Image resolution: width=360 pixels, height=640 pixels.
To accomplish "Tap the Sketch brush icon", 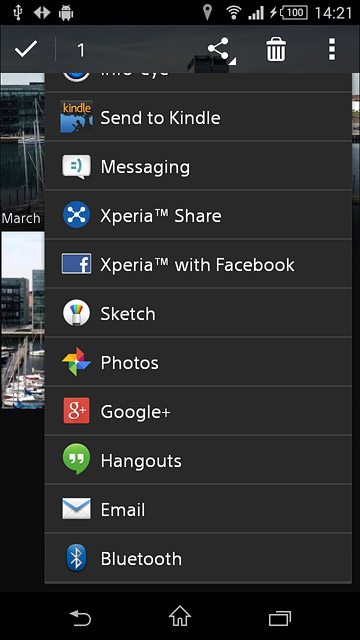I will tap(76, 313).
